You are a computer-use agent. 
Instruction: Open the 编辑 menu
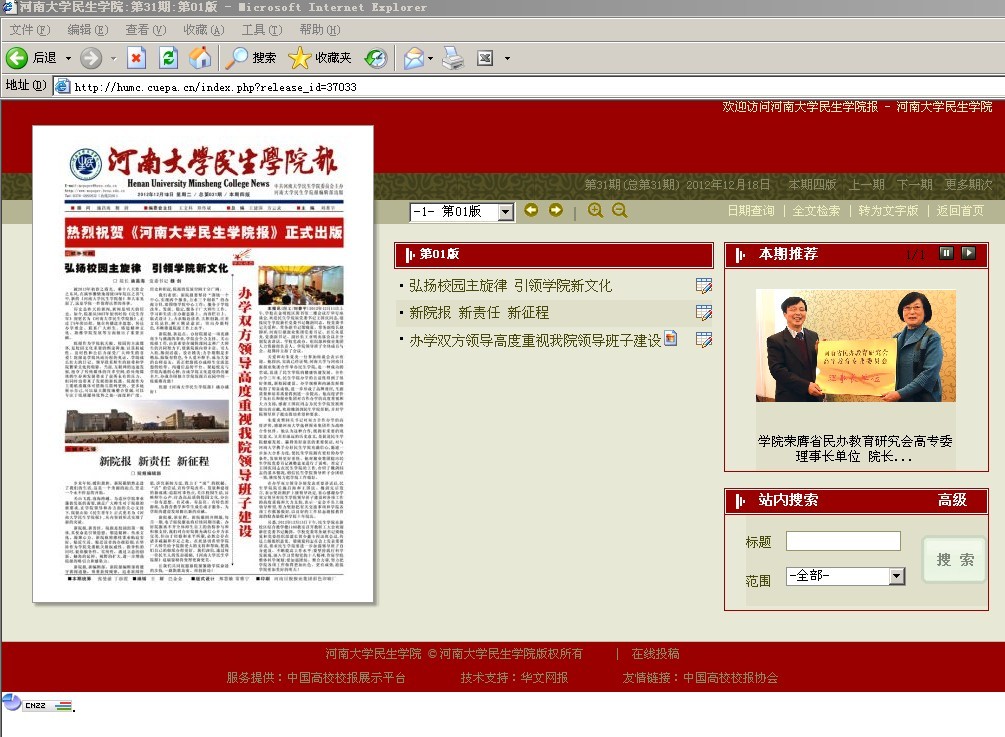pyautogui.click(x=88, y=29)
